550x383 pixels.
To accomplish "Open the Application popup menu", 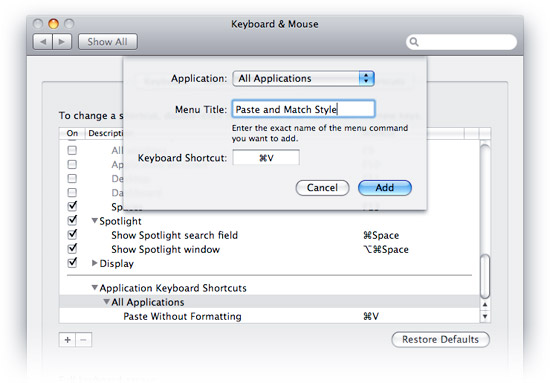I will coord(303,78).
